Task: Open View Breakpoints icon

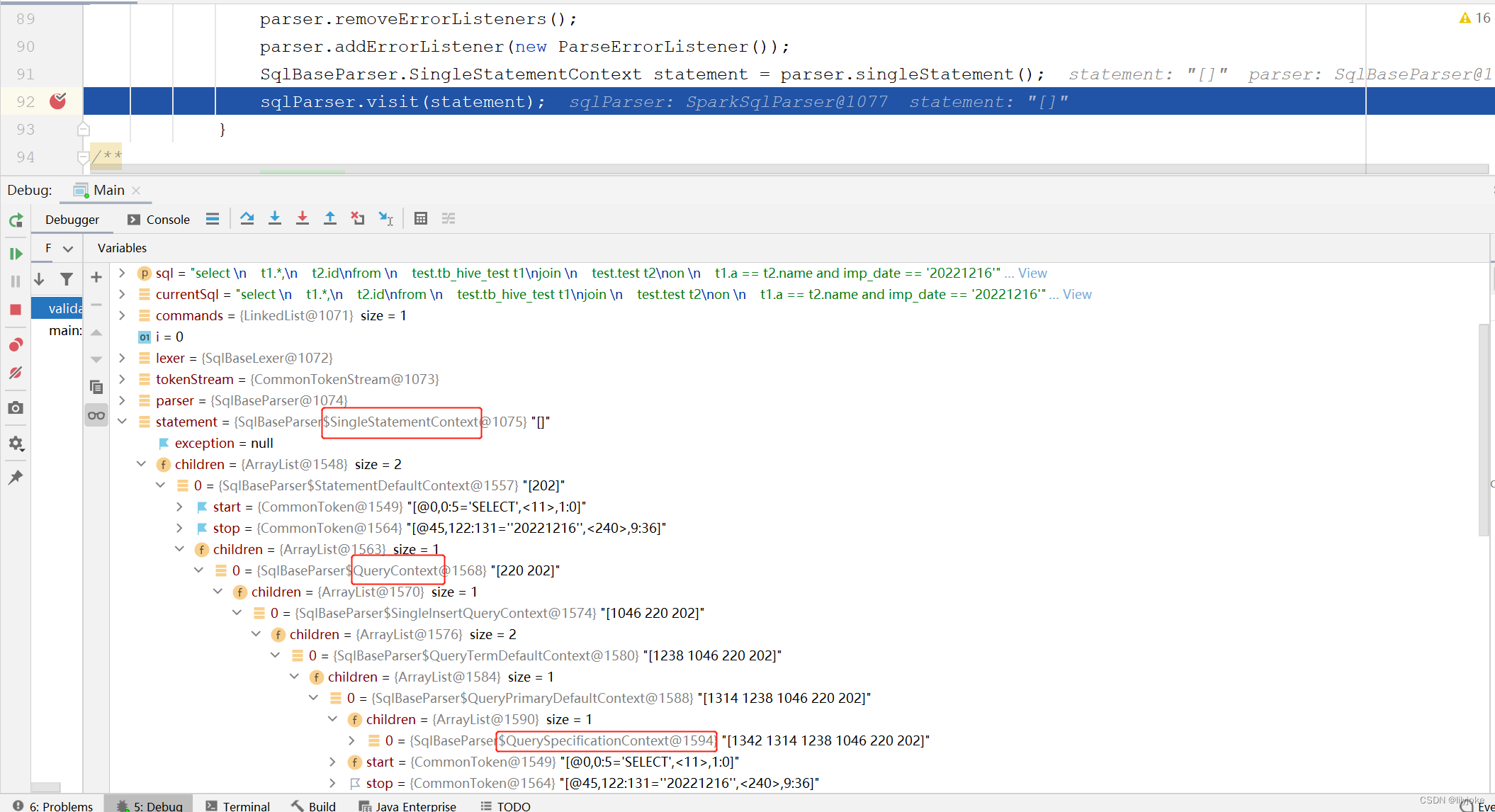Action: tap(16, 345)
